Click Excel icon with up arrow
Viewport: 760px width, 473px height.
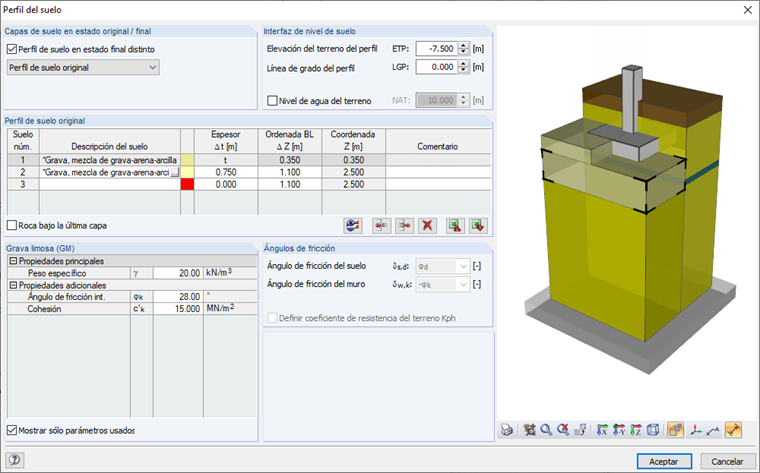coord(455,226)
